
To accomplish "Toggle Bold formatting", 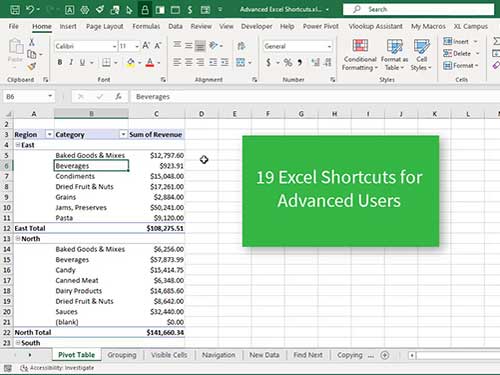I will pos(60,62).
